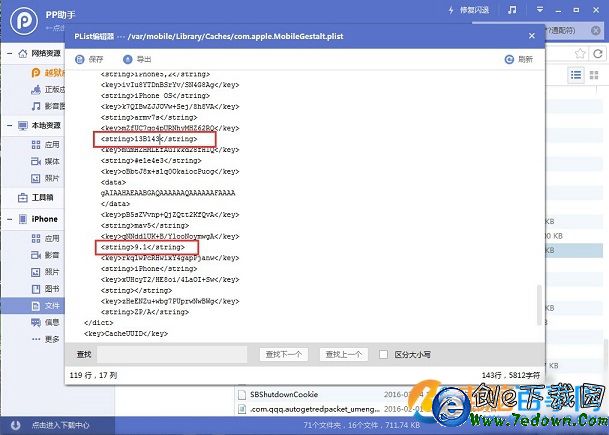Click 更多 under iPhone
The image size is (609, 435).
[x=45, y=339]
